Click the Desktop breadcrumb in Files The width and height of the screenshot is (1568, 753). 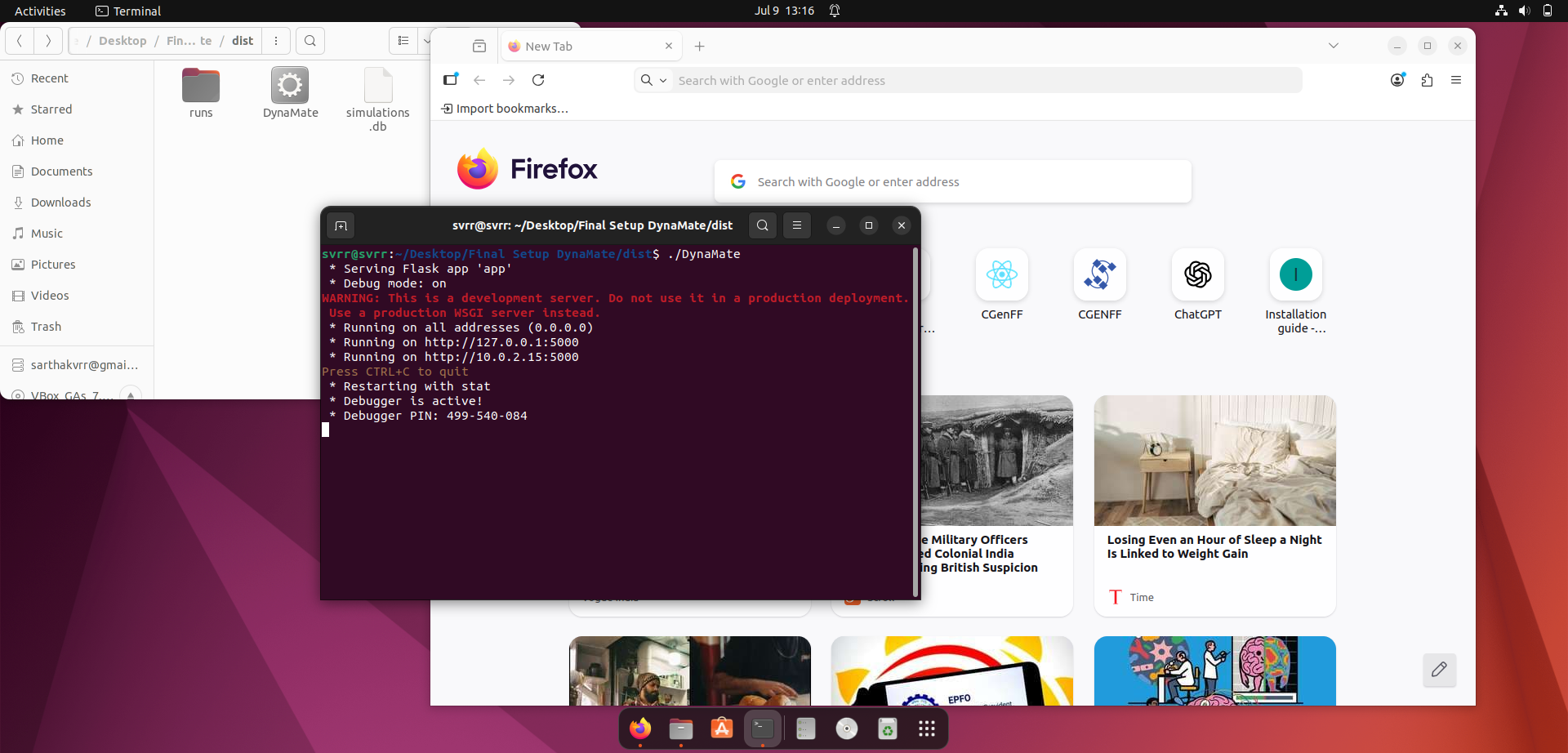pyautogui.click(x=122, y=41)
